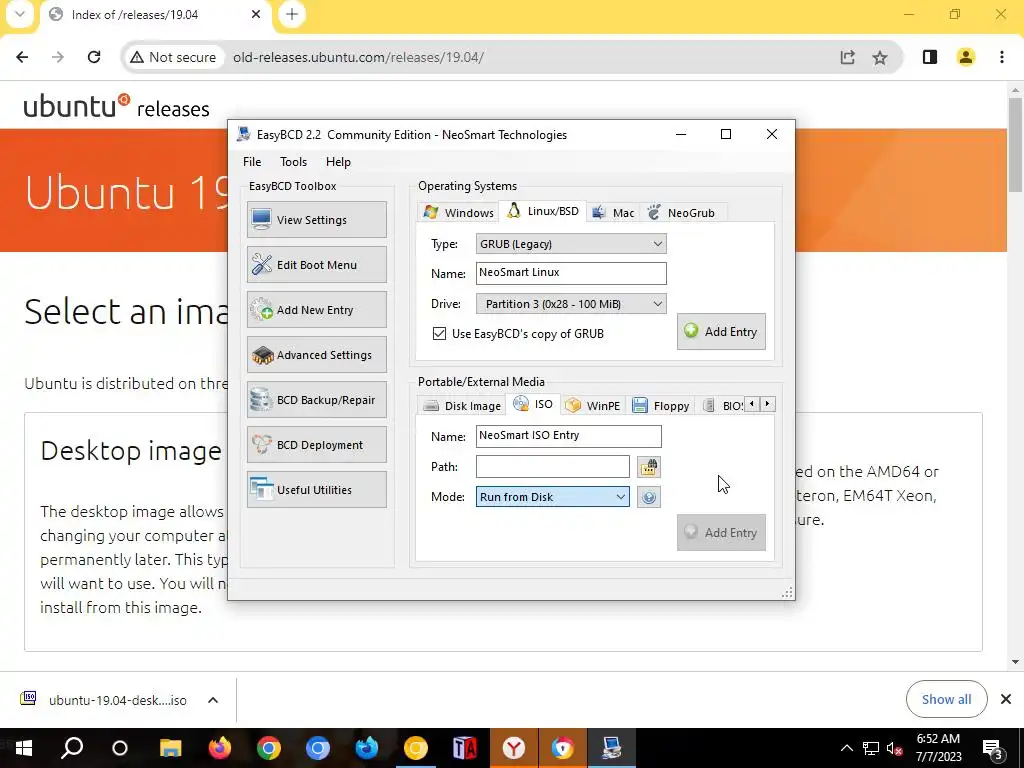This screenshot has width=1024, height=768.
Task: Select the ISO media tab
Action: coord(533,404)
